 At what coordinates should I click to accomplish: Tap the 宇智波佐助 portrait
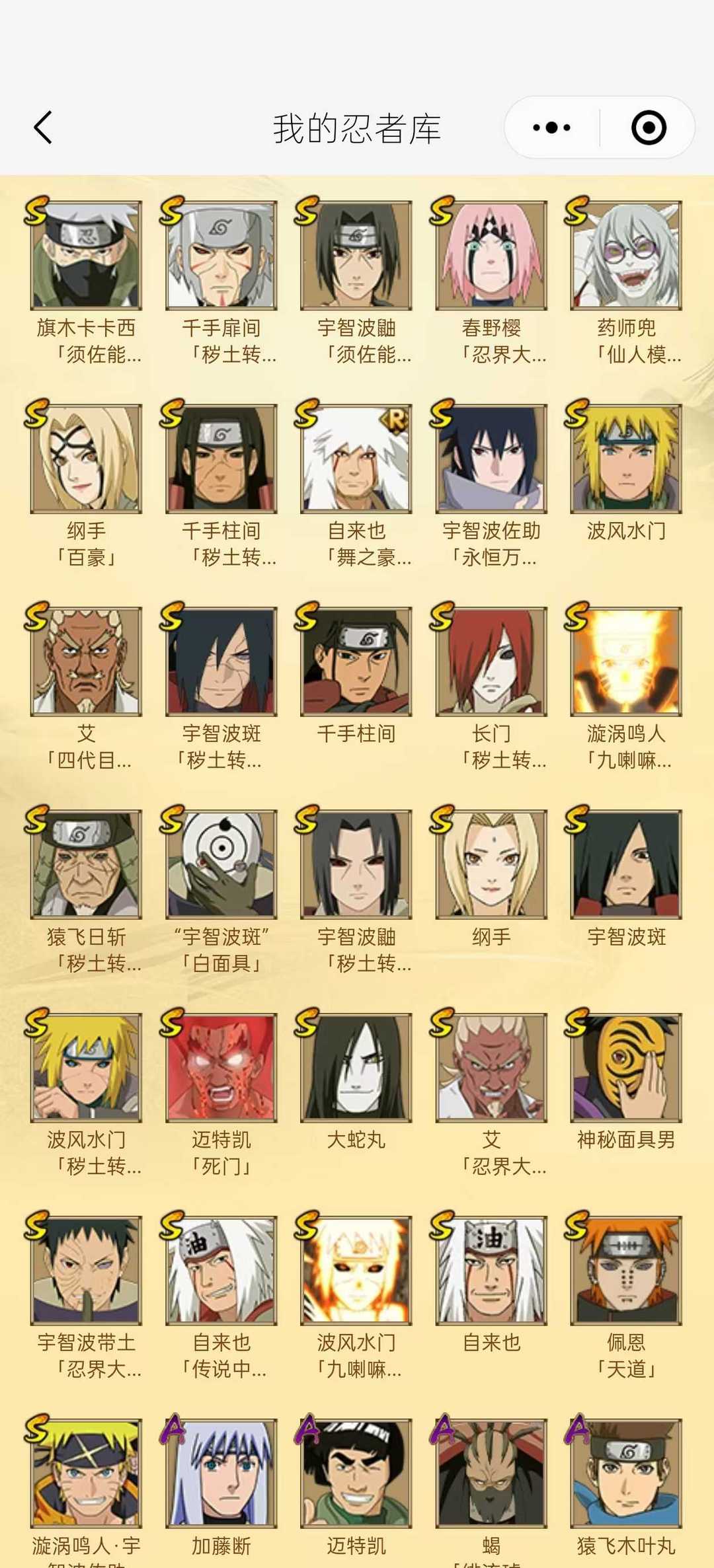491,459
